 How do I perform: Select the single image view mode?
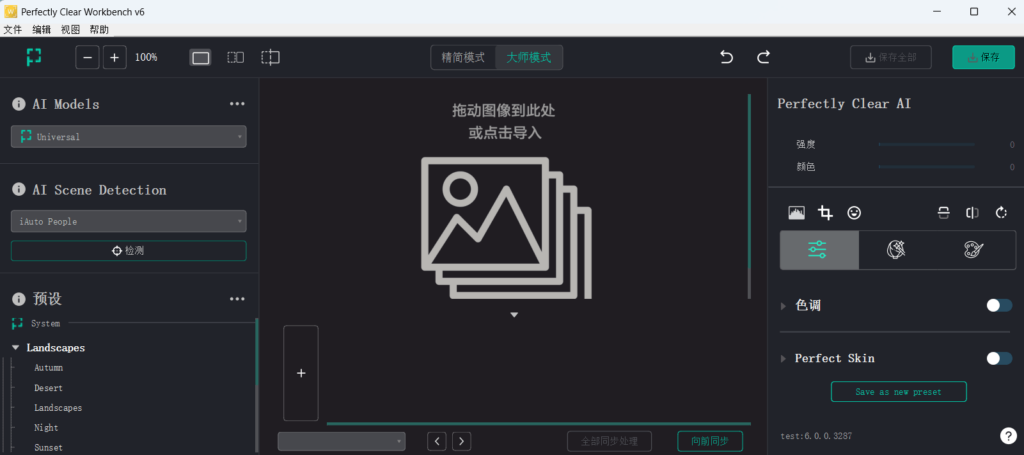201,57
